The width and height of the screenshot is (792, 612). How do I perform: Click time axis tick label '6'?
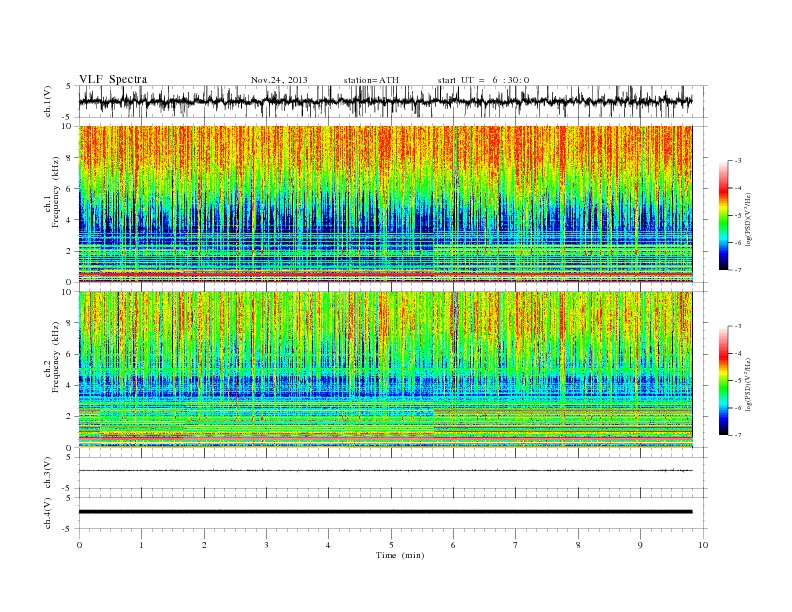click(453, 545)
